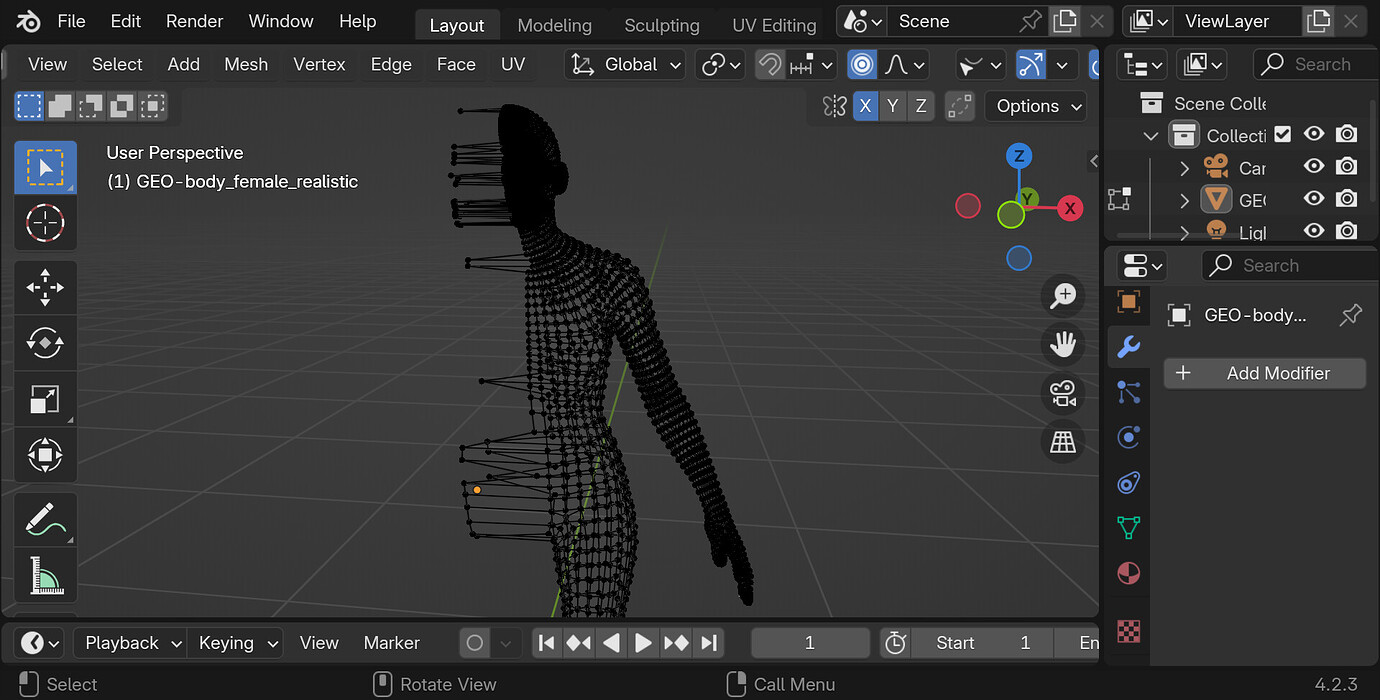Pick the Annotate tool

click(x=45, y=519)
